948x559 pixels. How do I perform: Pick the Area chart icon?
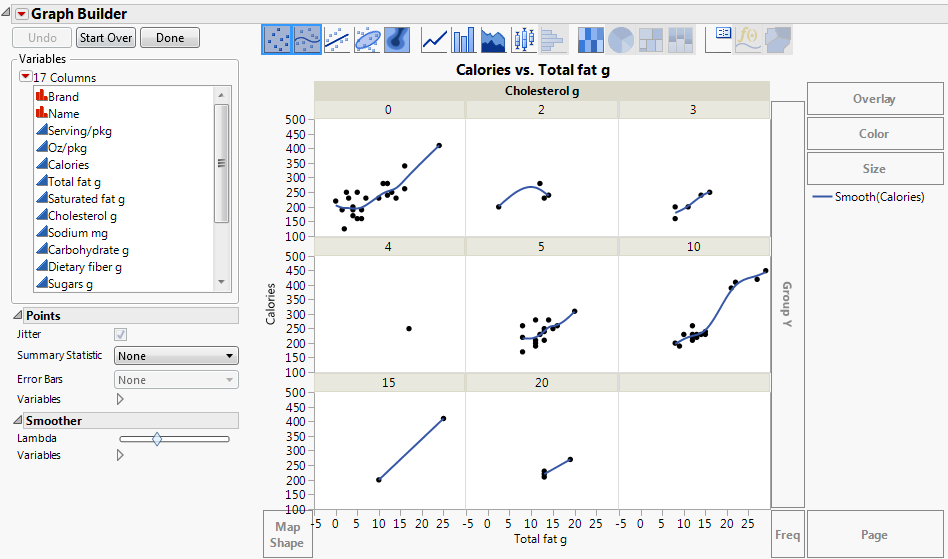pos(493,40)
